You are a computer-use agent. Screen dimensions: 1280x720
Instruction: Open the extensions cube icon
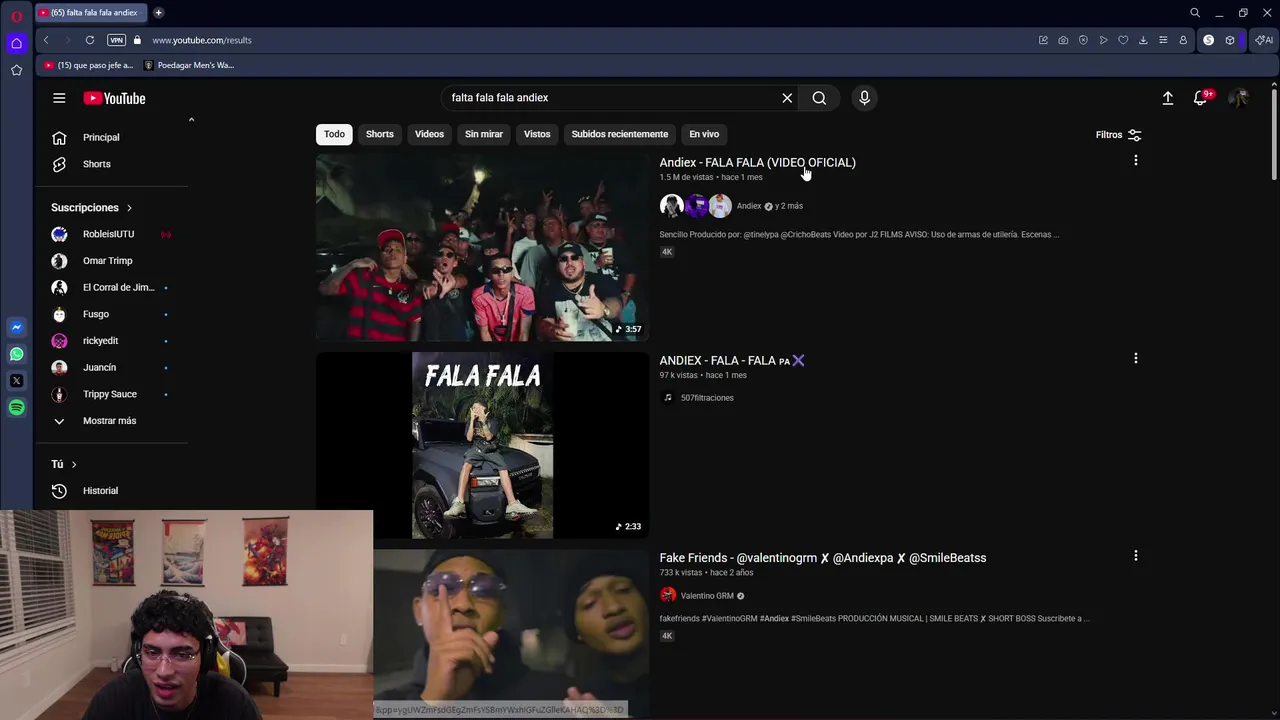point(1230,40)
